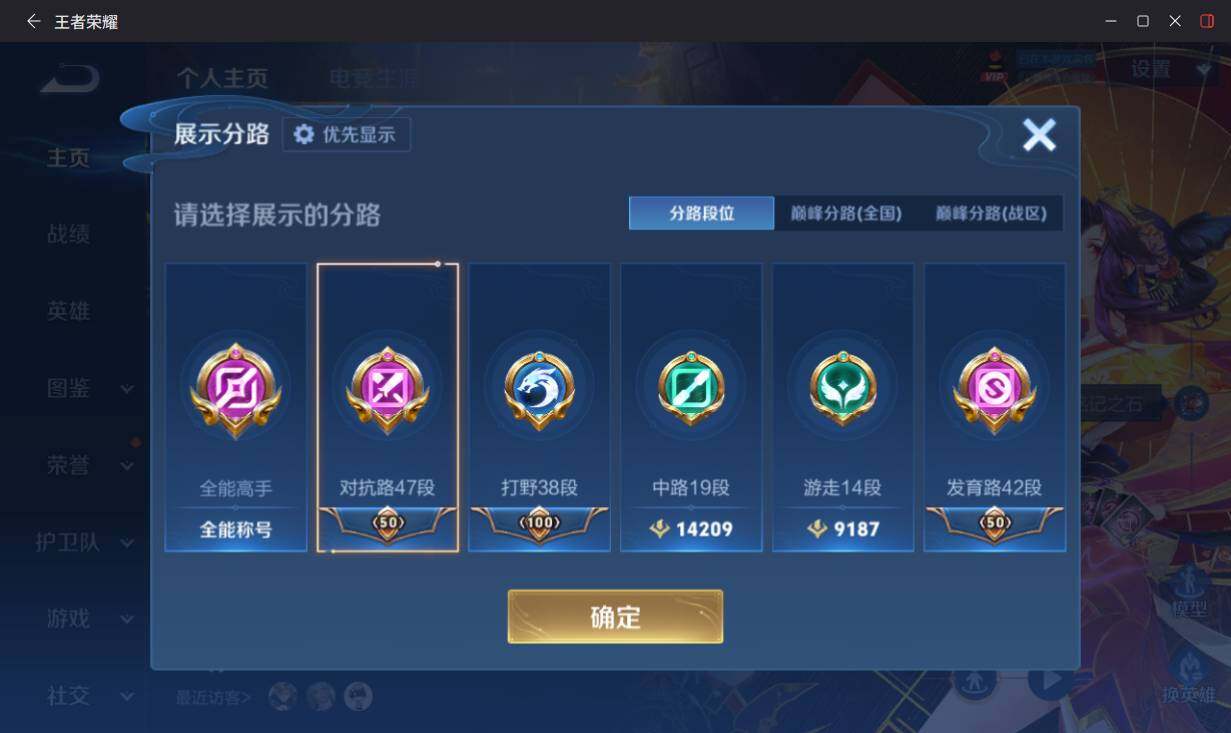Select the 游走14段 wings badge
Image resolution: width=1231 pixels, height=733 pixels.
click(843, 390)
